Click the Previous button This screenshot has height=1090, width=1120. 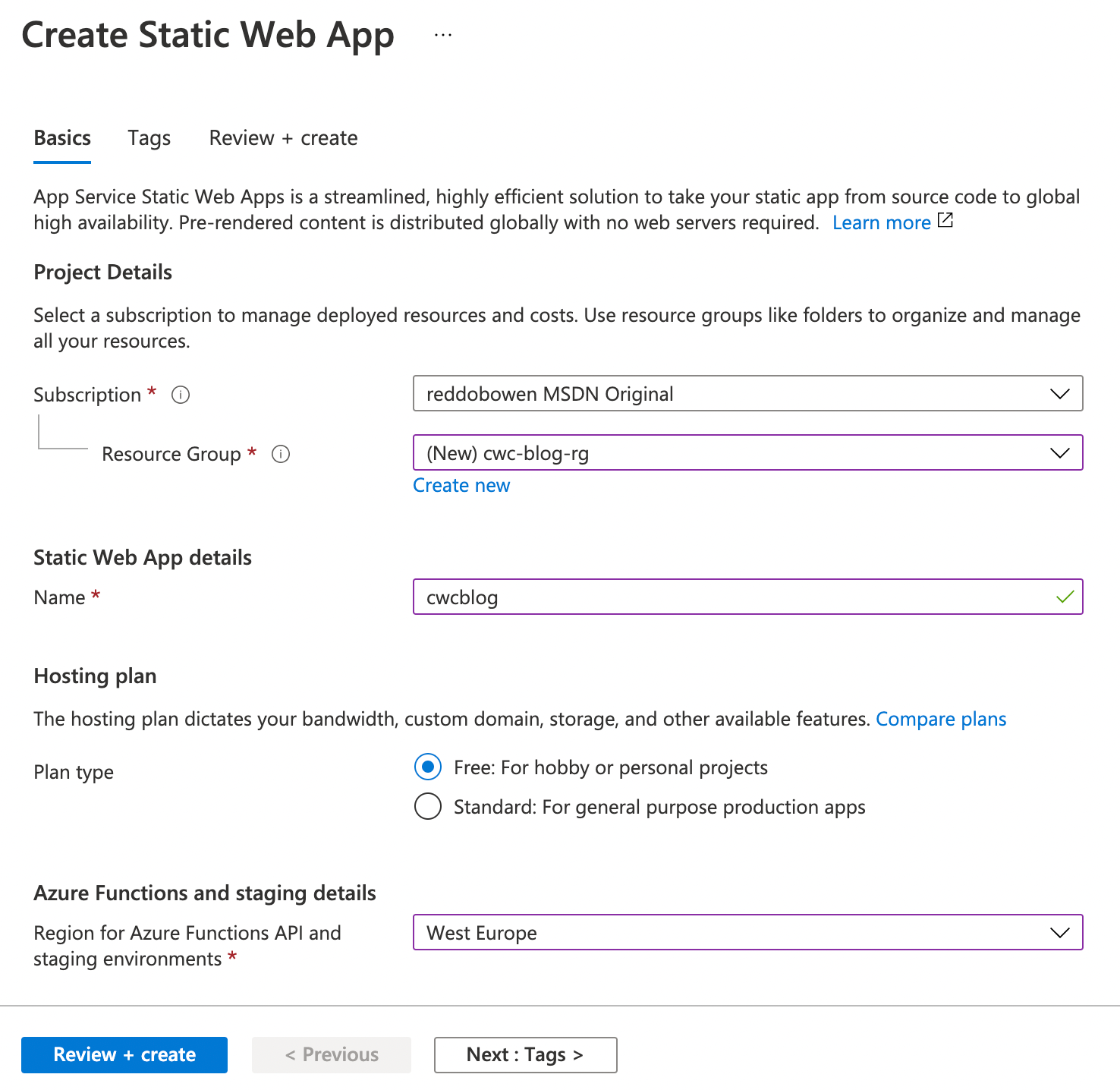point(332,1055)
